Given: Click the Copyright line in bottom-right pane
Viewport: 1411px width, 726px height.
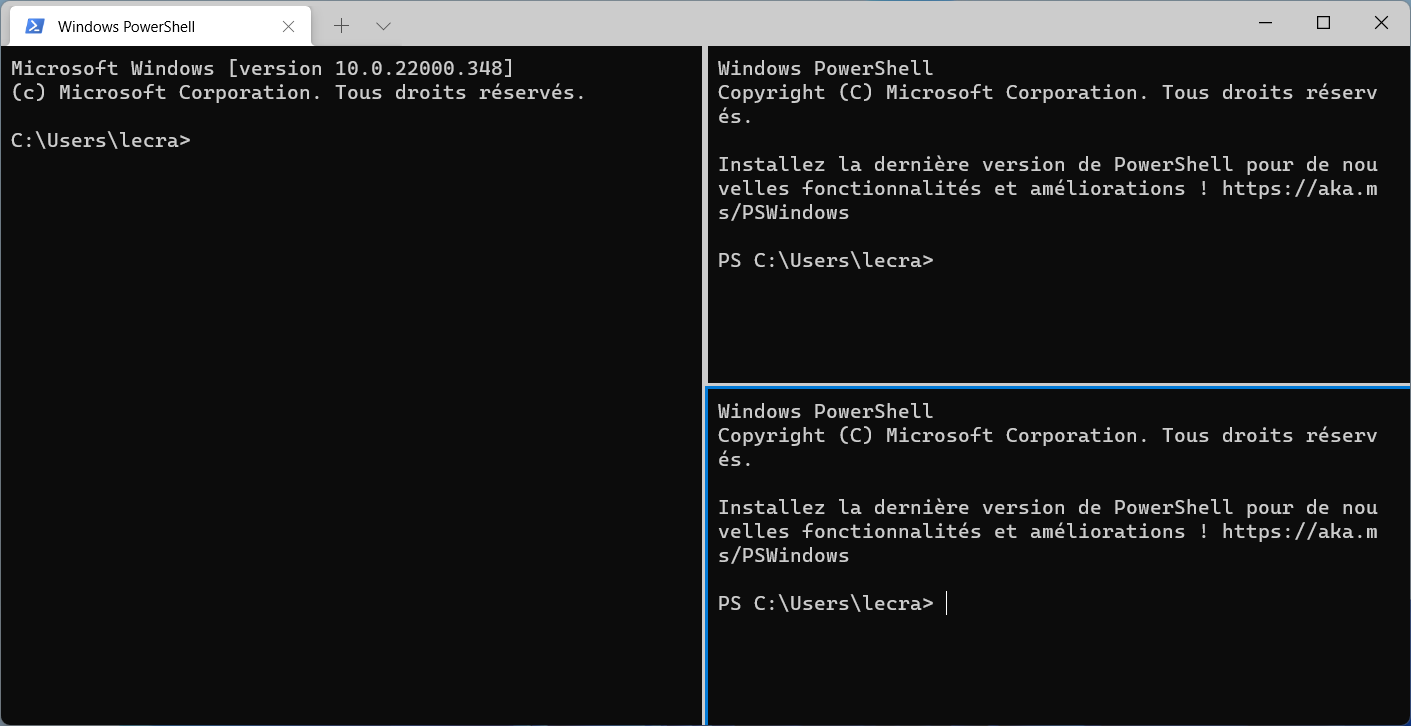Looking at the screenshot, I should (1048, 447).
